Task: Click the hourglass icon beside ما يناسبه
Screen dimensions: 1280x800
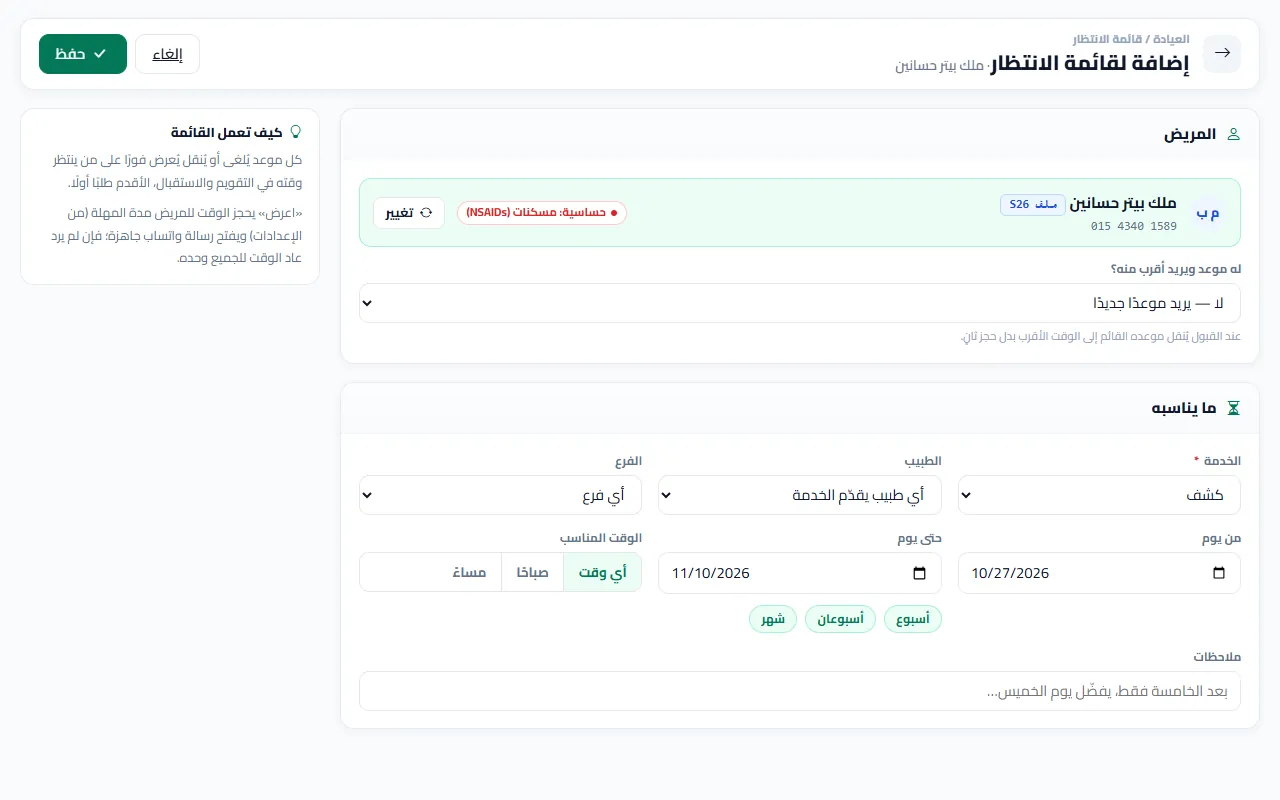Action: coord(1233,408)
